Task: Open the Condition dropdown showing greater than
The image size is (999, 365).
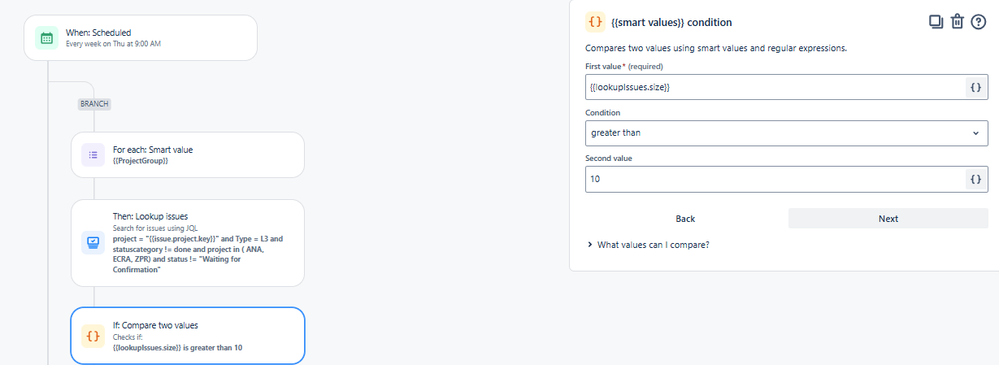Action: (x=786, y=133)
